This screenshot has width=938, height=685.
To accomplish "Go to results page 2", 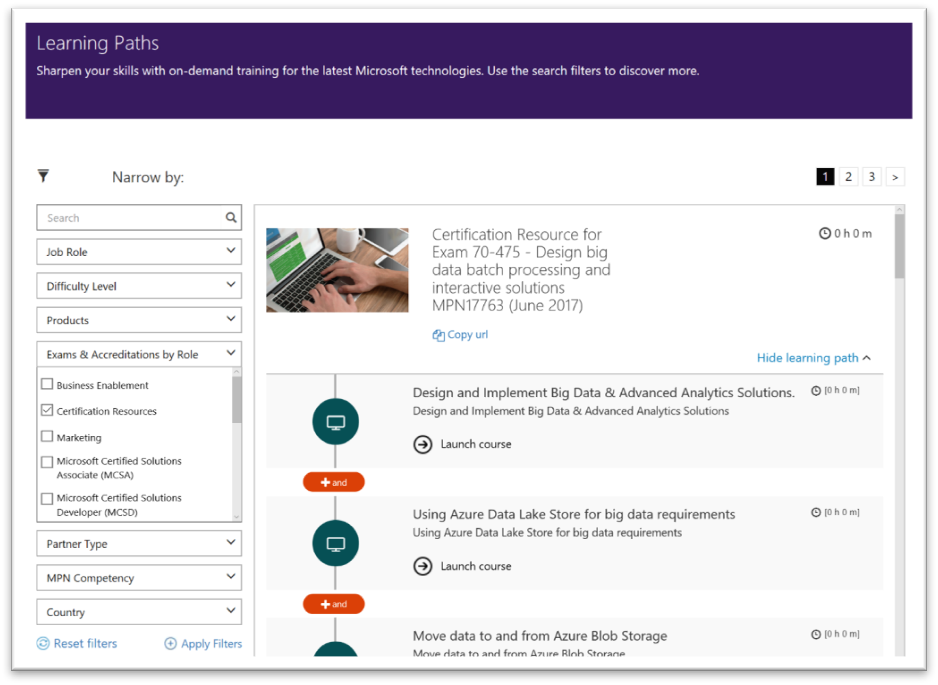I will [848, 176].
